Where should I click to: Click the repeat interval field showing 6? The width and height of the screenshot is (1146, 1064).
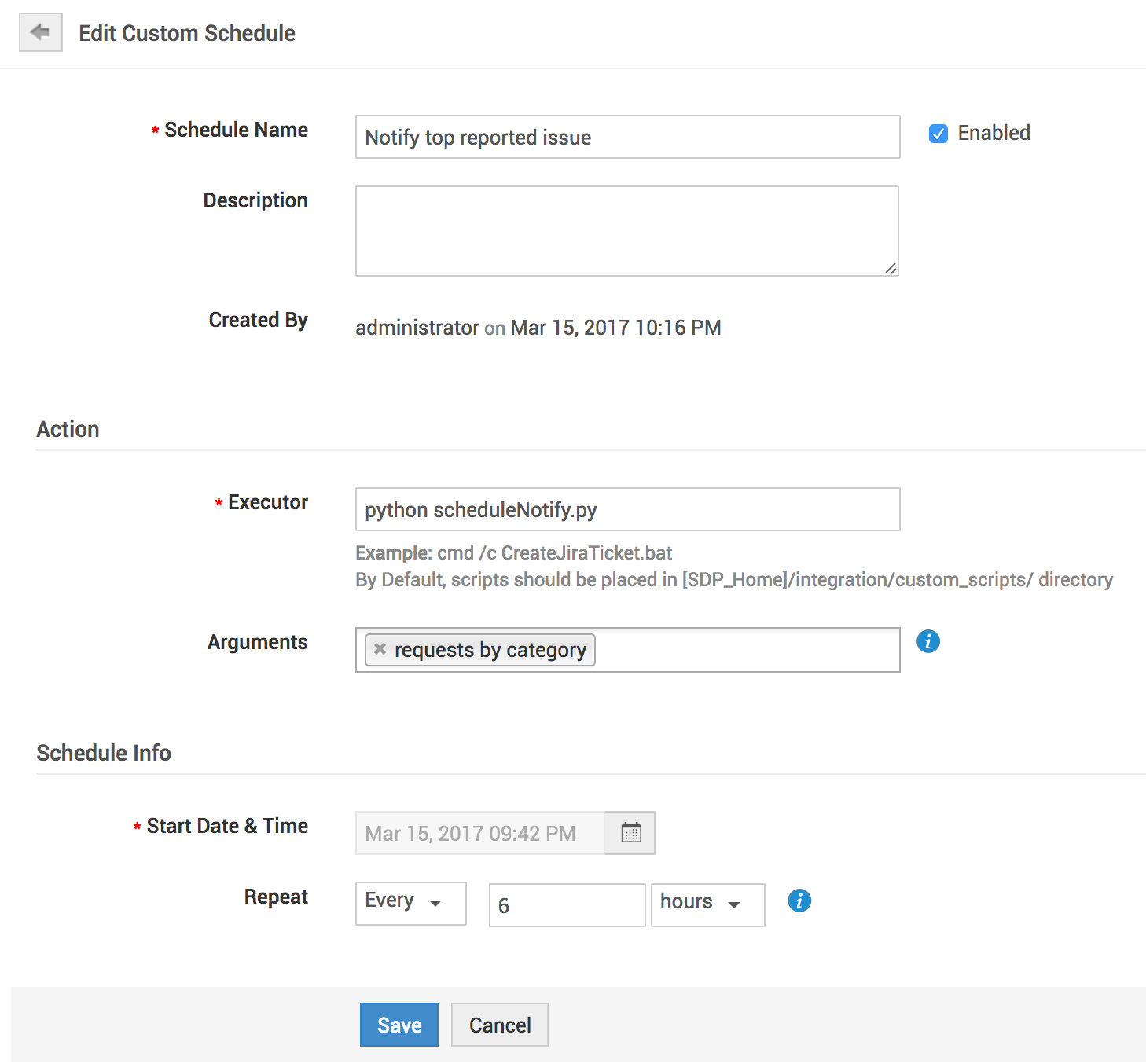click(567, 905)
